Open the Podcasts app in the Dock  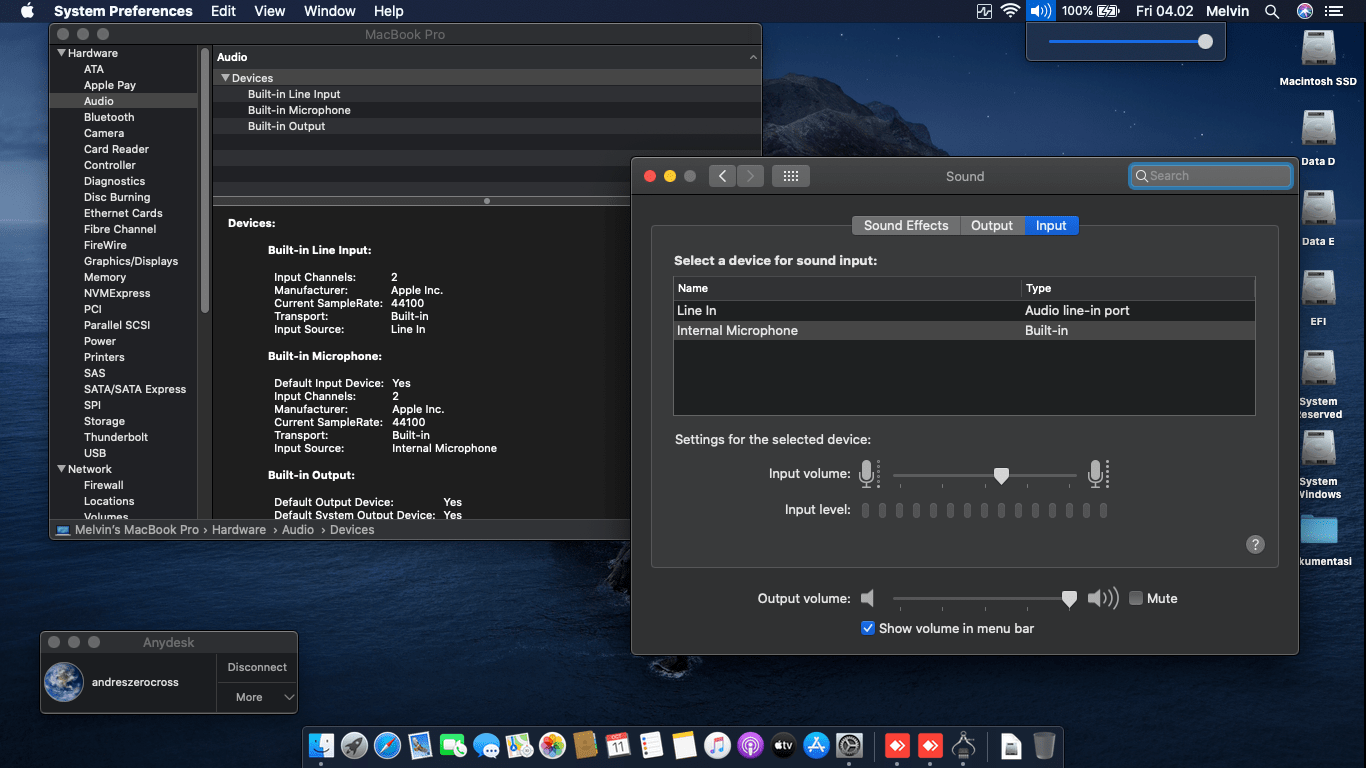tap(750, 746)
